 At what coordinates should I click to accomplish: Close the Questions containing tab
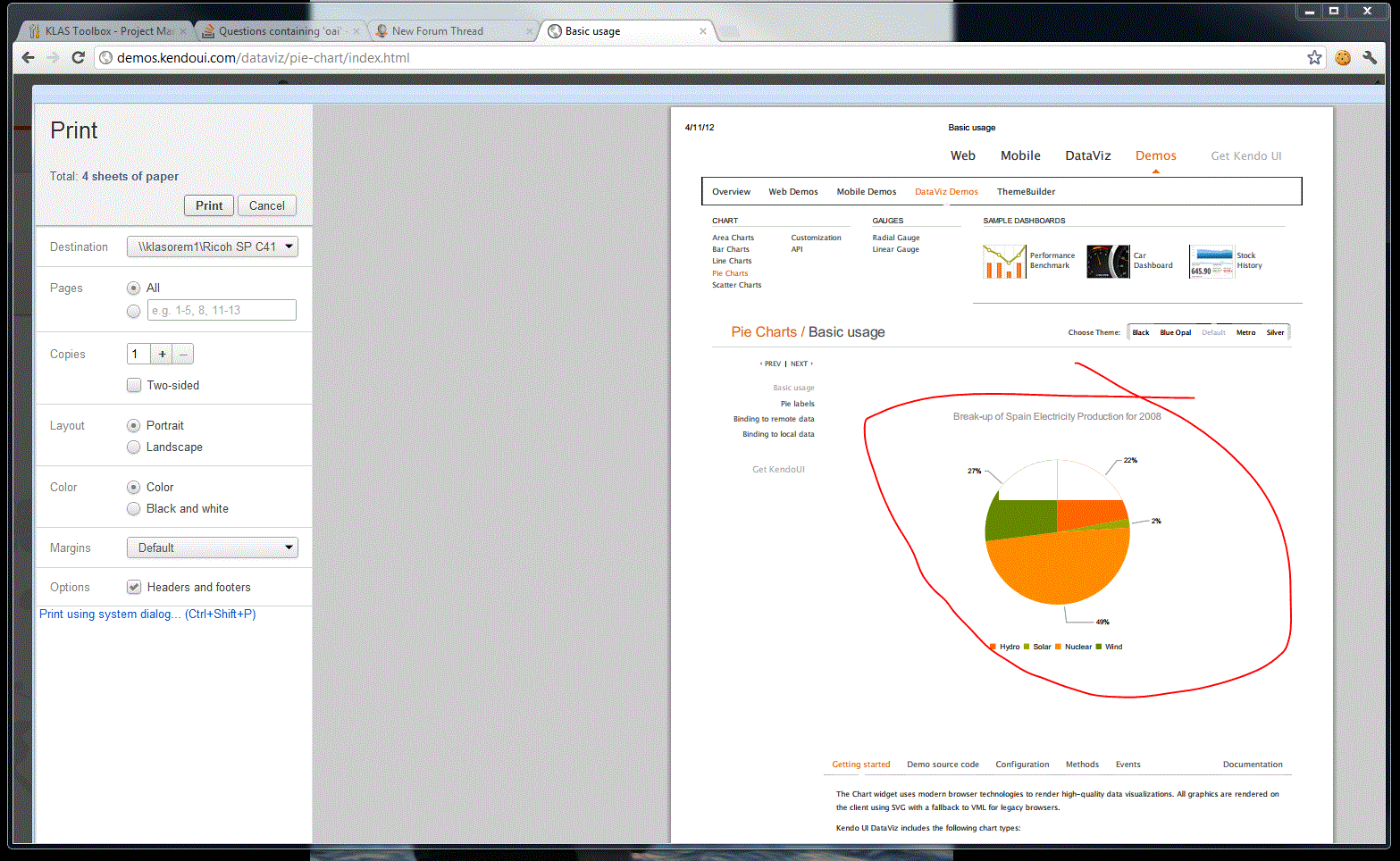click(x=356, y=31)
